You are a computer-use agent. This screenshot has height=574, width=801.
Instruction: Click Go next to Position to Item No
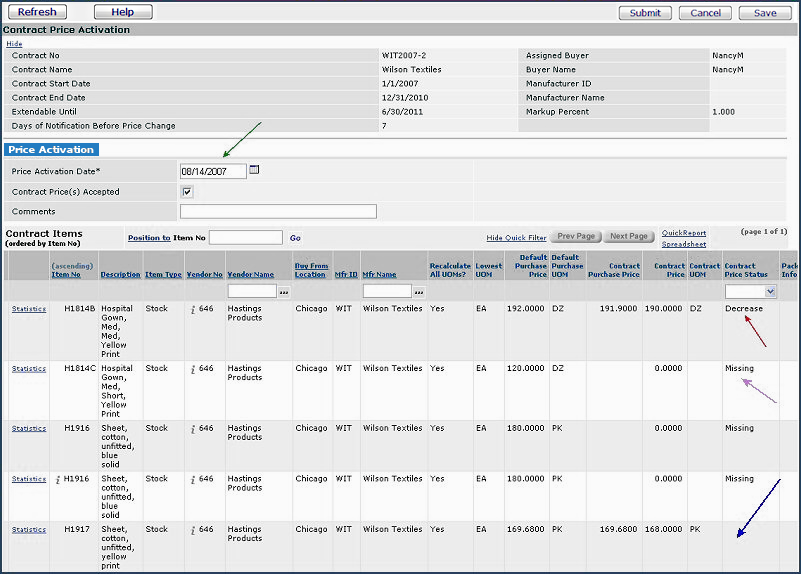click(295, 238)
